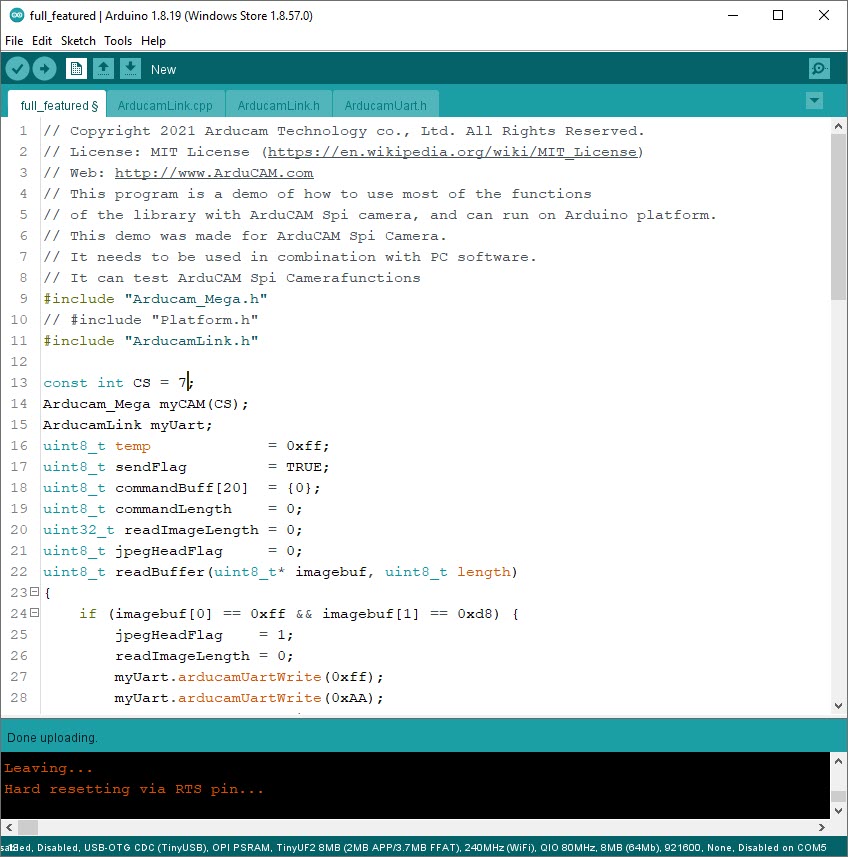Image resolution: width=848 pixels, height=857 pixels.
Task: Click 'Hard resetting via RTS pin...' console line
Action: click(134, 789)
